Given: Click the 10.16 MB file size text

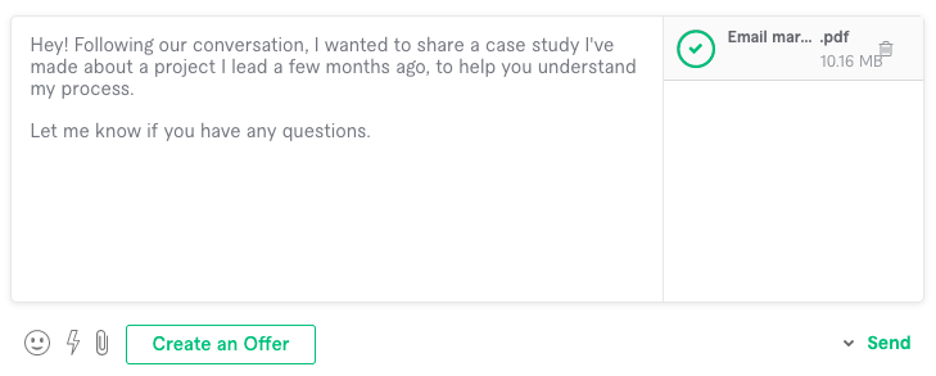Looking at the screenshot, I should pos(851,61).
